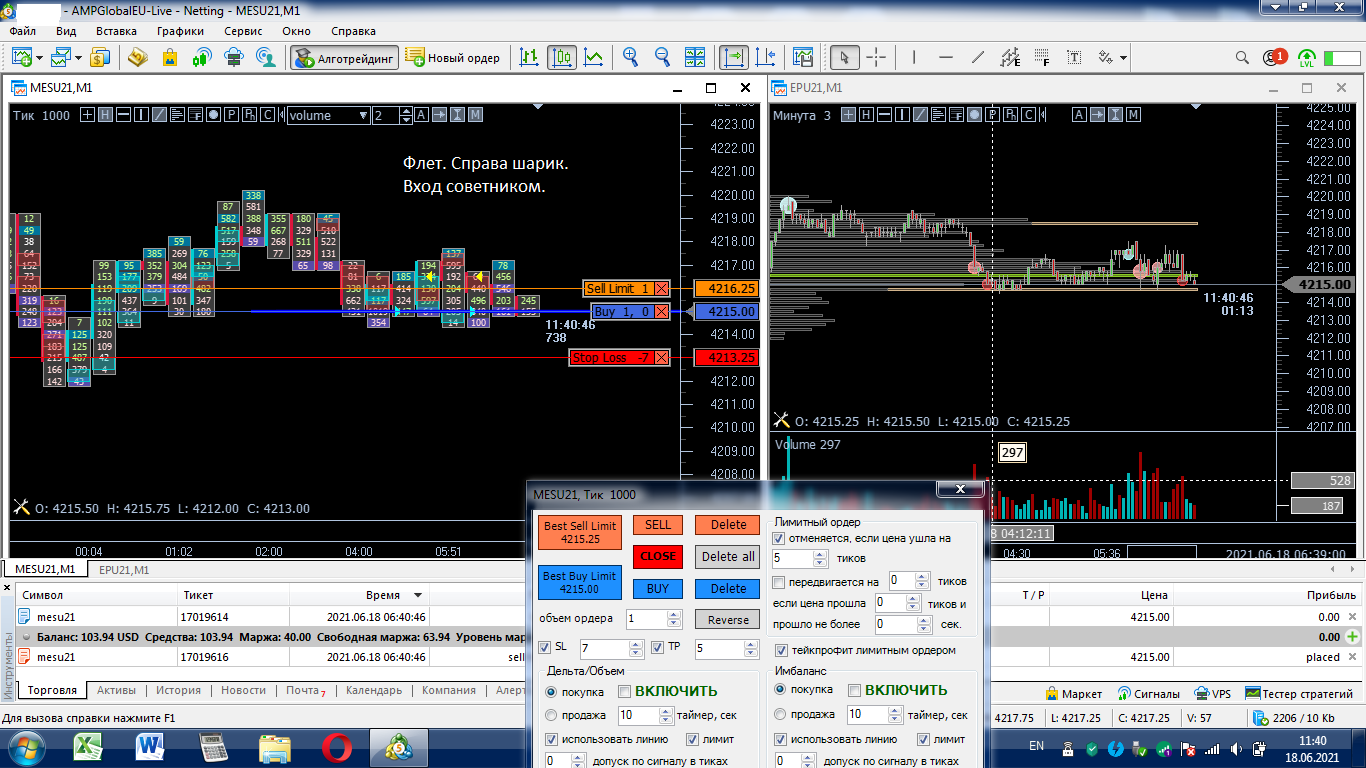Check ВКЛЮЧИТЬ in the Дельта/Объем group
Screen dimensions: 1366x768
[x=625, y=690]
